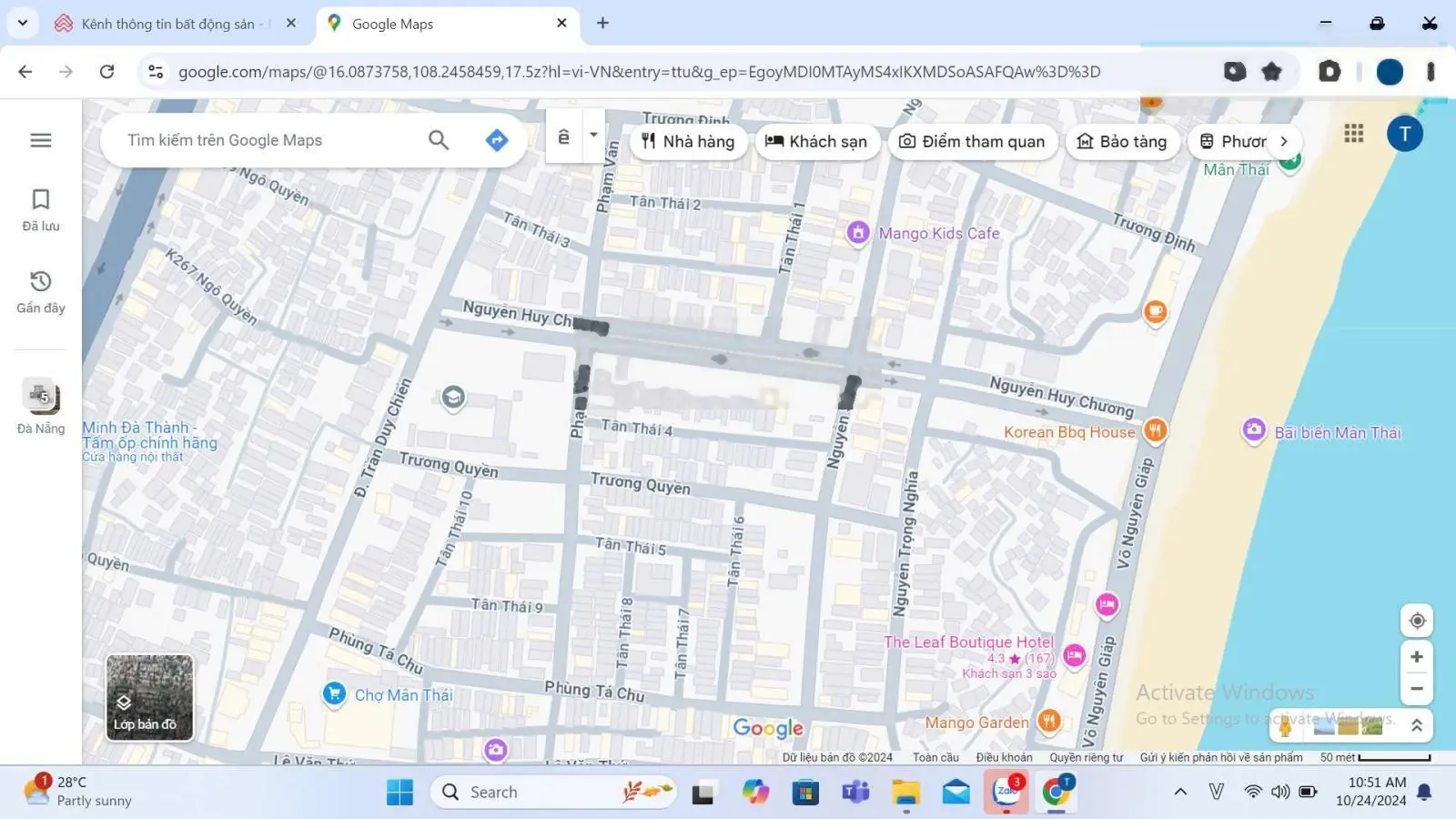Open the browser extensions icon
Image resolution: width=1456 pixels, height=819 pixels.
tap(1330, 71)
